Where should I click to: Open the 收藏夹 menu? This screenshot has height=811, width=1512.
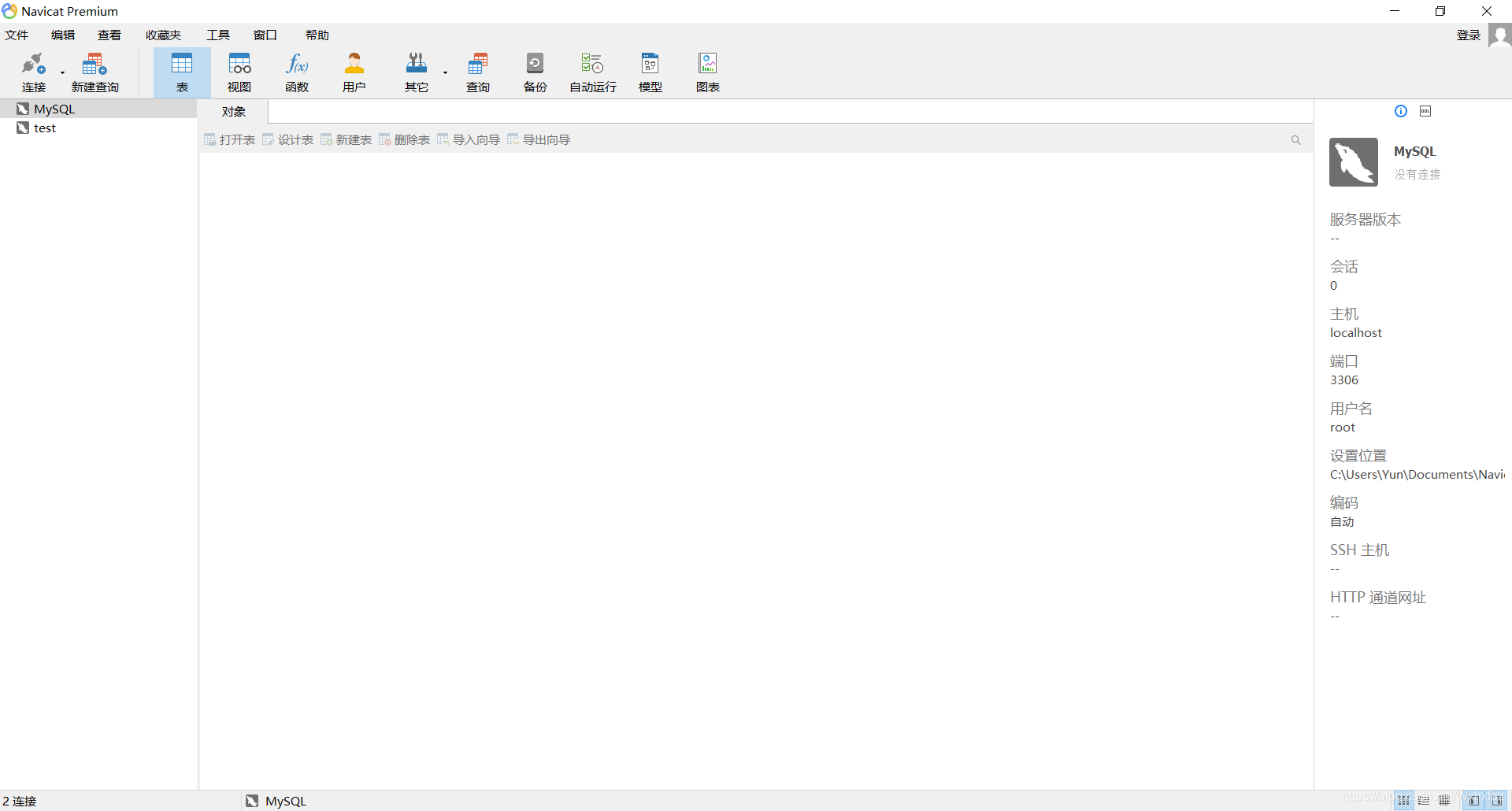coord(163,35)
